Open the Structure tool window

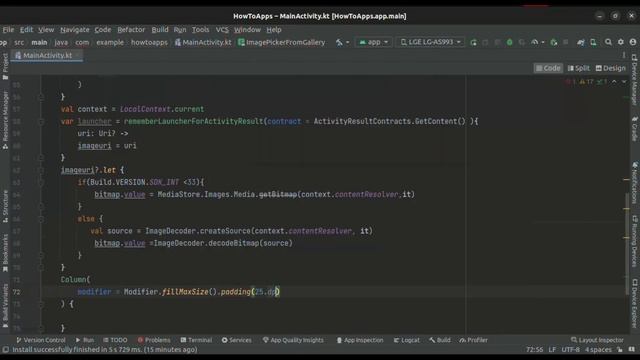pos(5,206)
